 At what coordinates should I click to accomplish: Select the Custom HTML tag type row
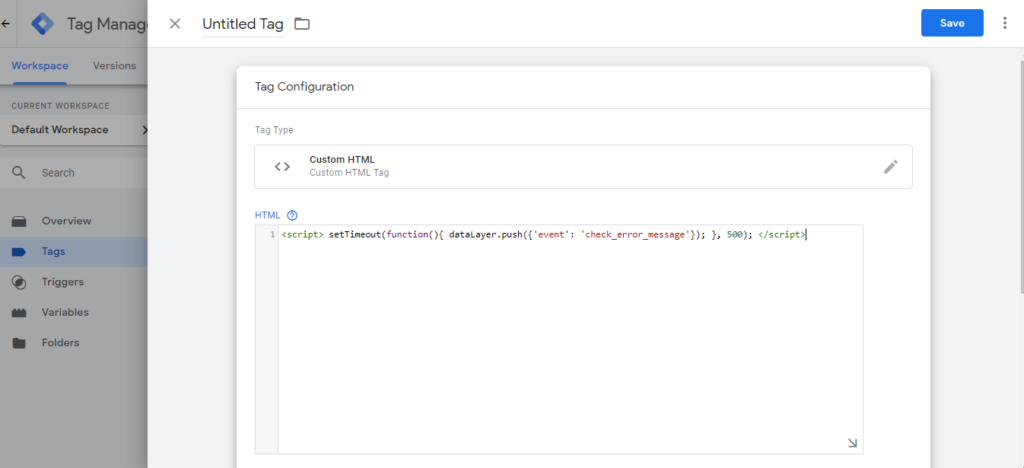click(583, 166)
